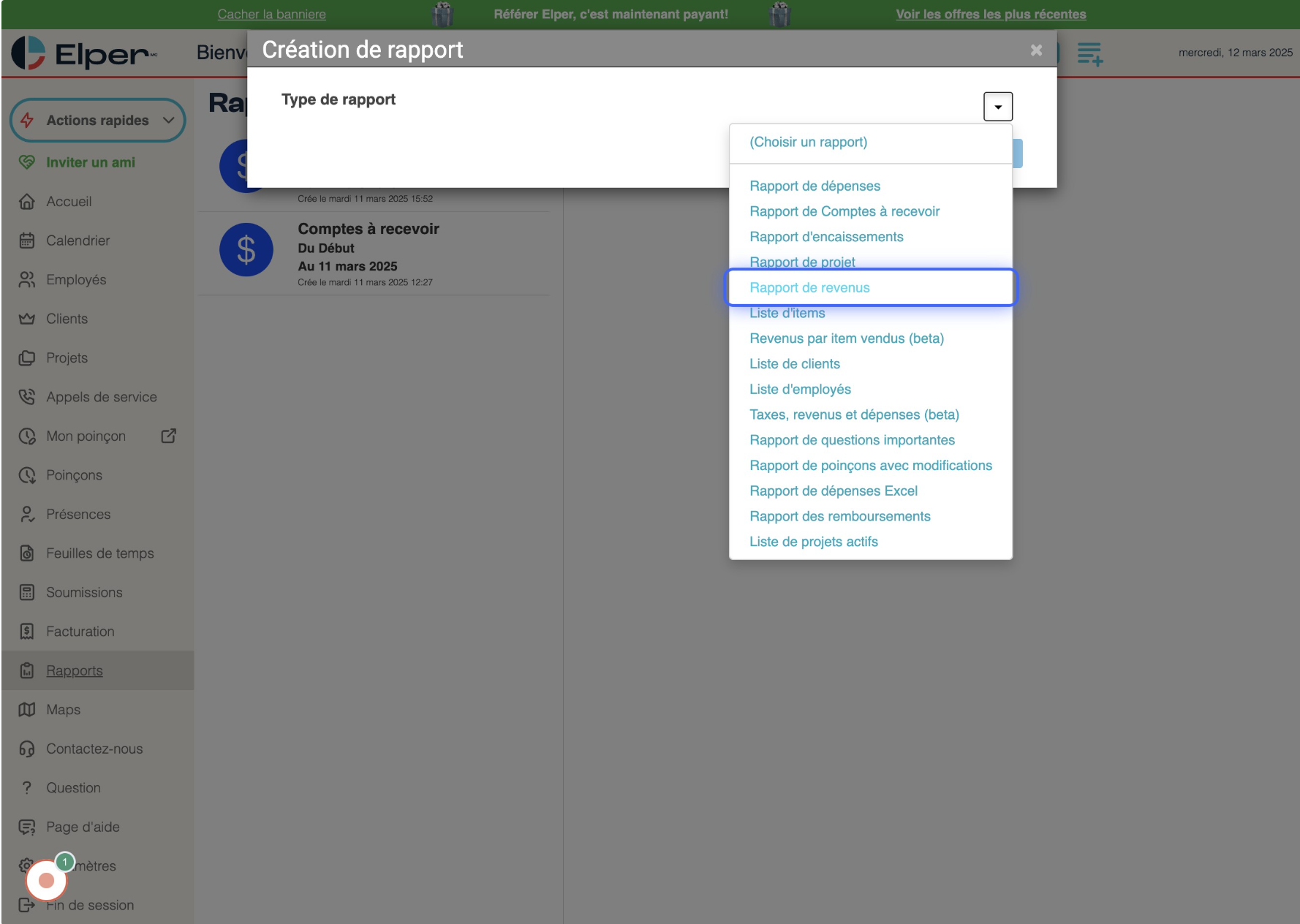Open the list-add icon in header
The height and width of the screenshot is (924, 1300).
click(1089, 54)
